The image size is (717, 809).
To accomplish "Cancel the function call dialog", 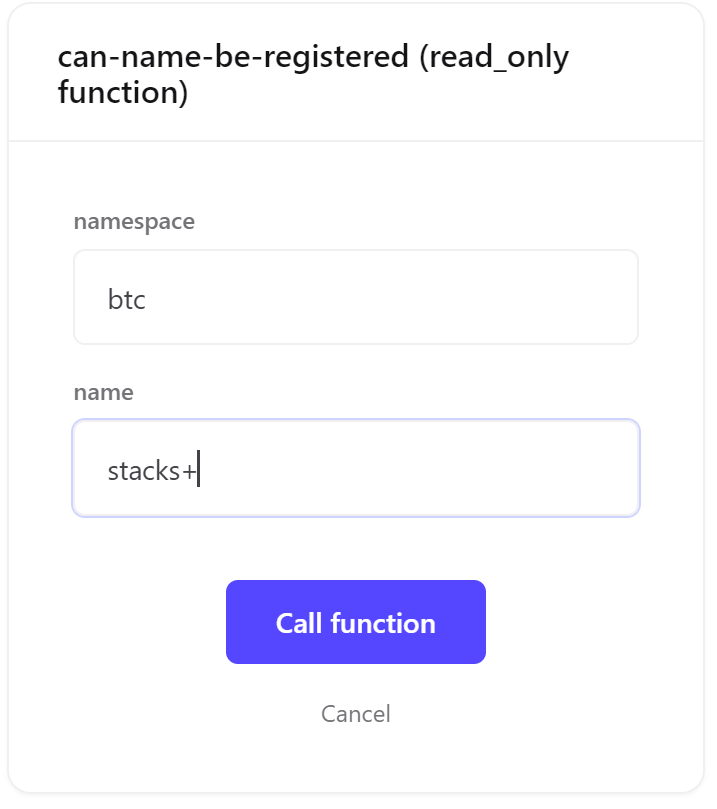I will tap(355, 714).
